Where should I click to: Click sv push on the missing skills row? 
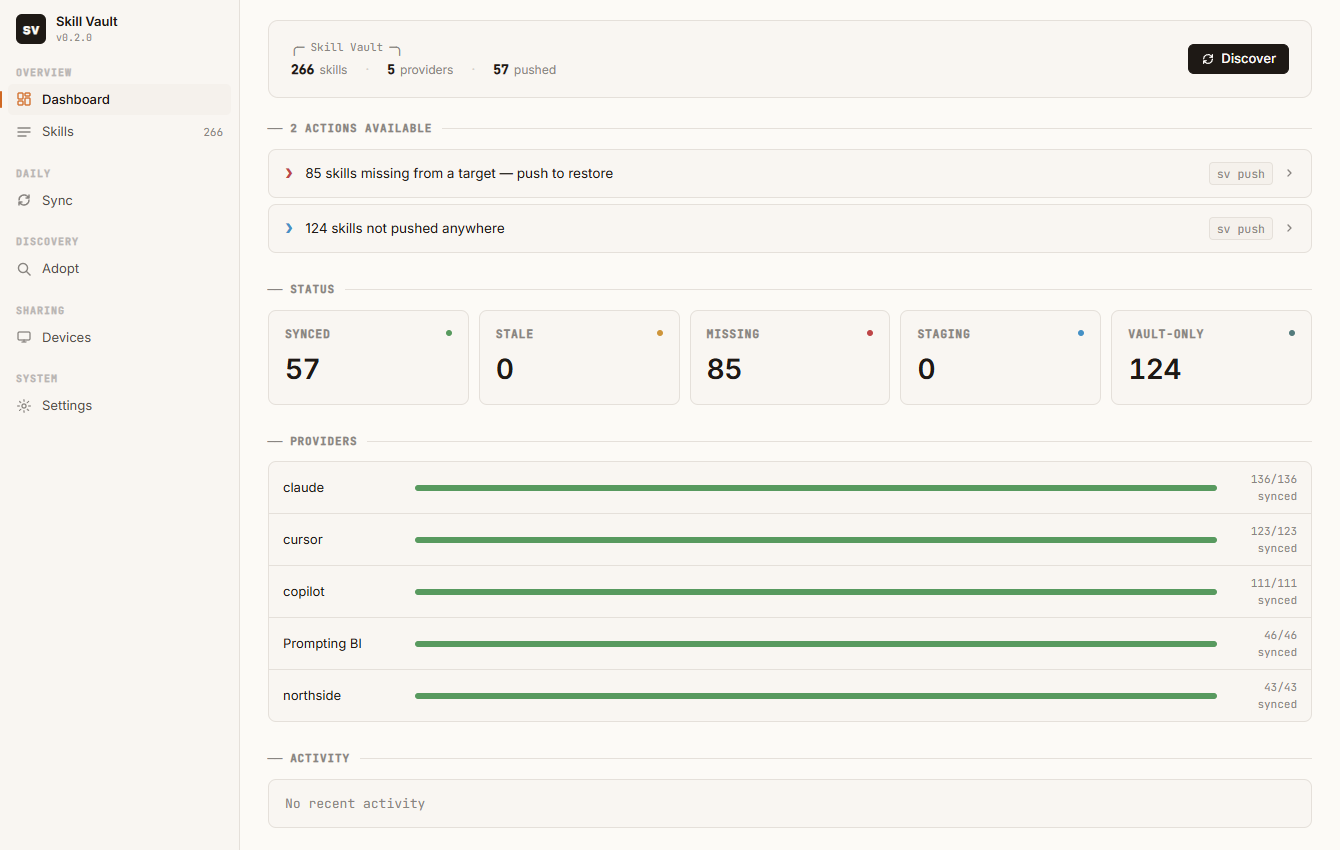pyautogui.click(x=1241, y=174)
